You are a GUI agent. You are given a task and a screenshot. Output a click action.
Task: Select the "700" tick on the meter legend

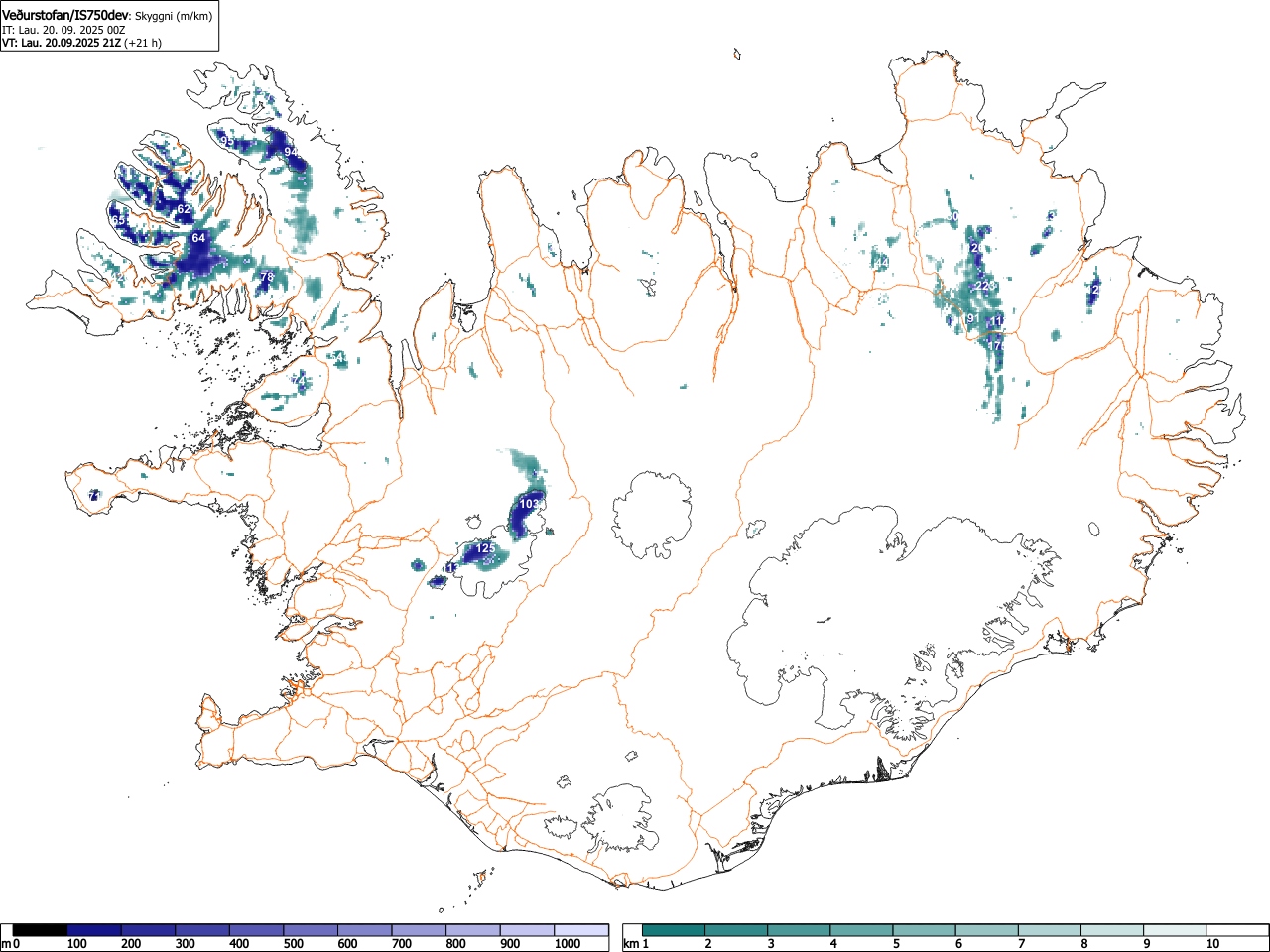point(401,944)
